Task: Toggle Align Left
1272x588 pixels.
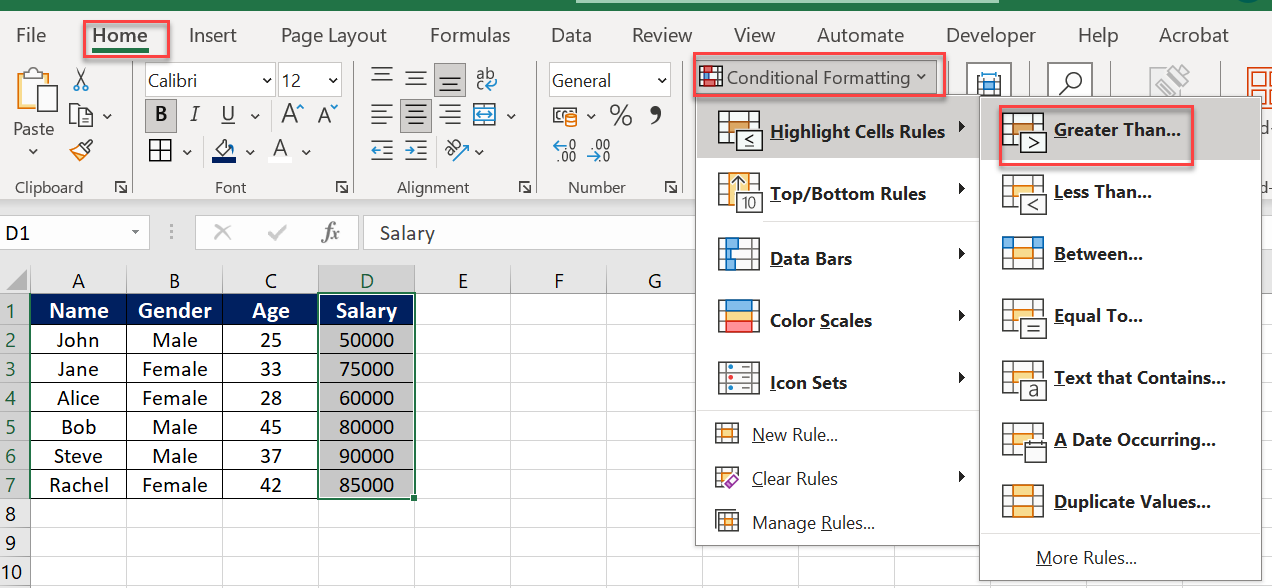Action: (x=382, y=114)
